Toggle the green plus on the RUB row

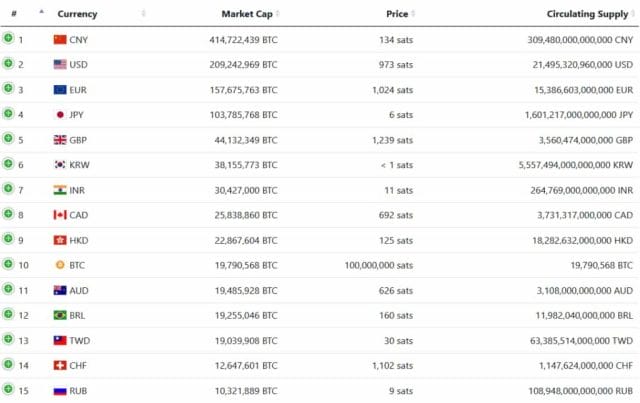[8, 389]
